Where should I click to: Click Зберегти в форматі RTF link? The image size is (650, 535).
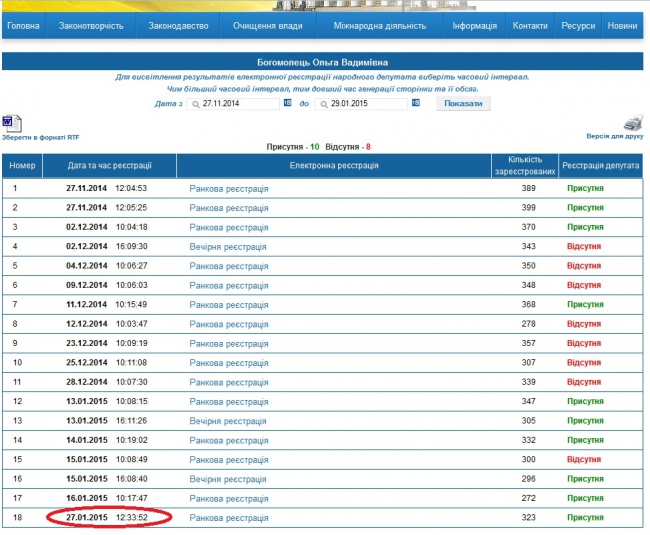(x=39, y=136)
